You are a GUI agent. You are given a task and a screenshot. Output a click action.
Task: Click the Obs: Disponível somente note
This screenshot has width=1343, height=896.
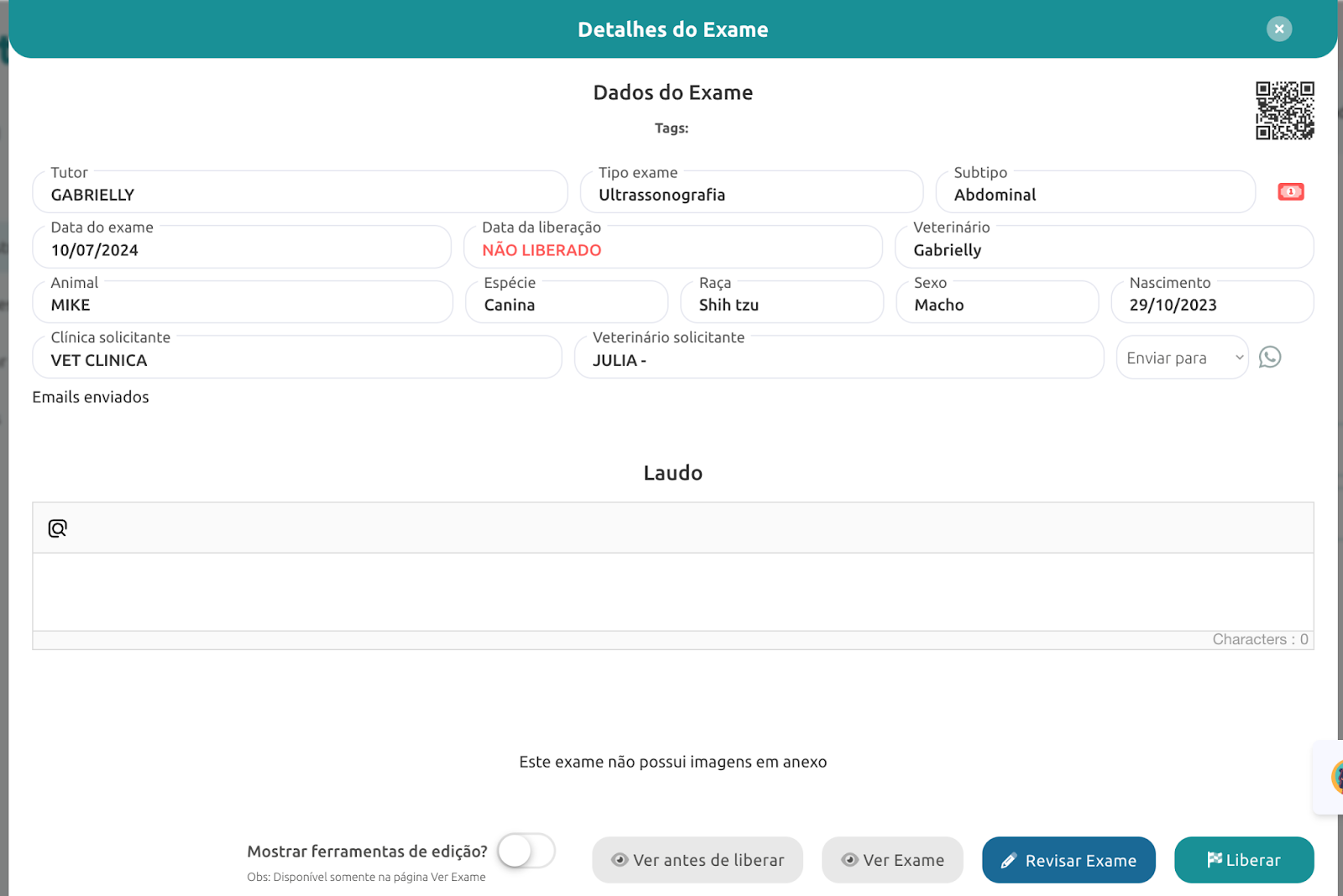(366, 877)
